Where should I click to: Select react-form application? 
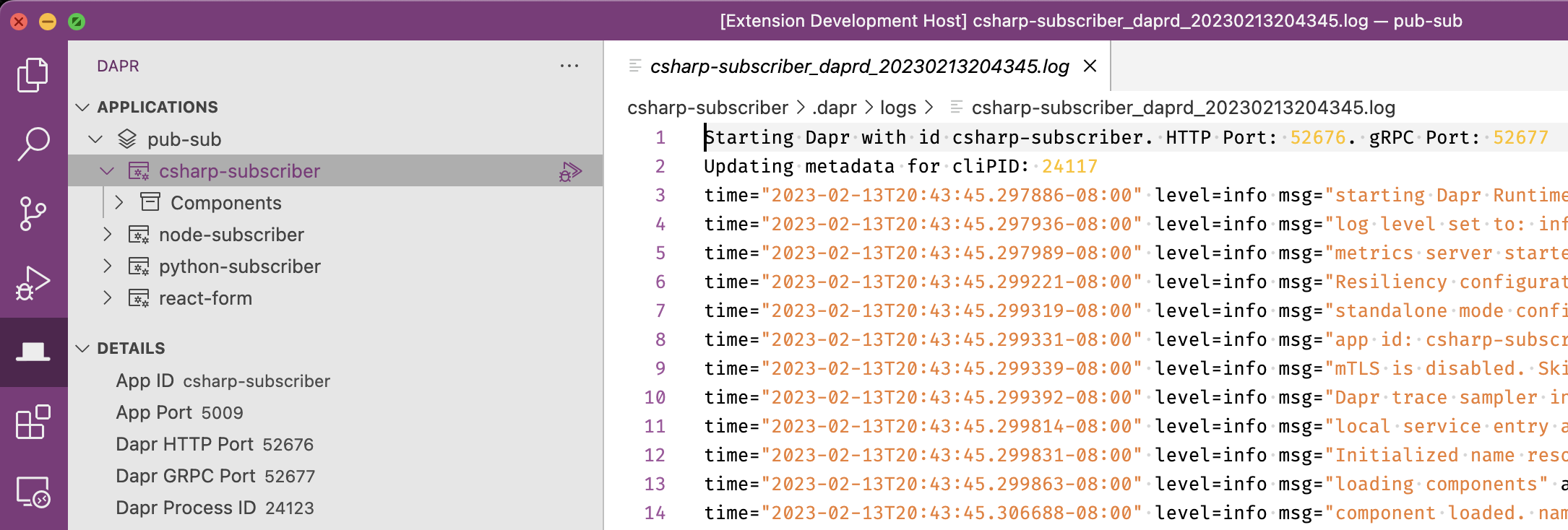tap(205, 298)
